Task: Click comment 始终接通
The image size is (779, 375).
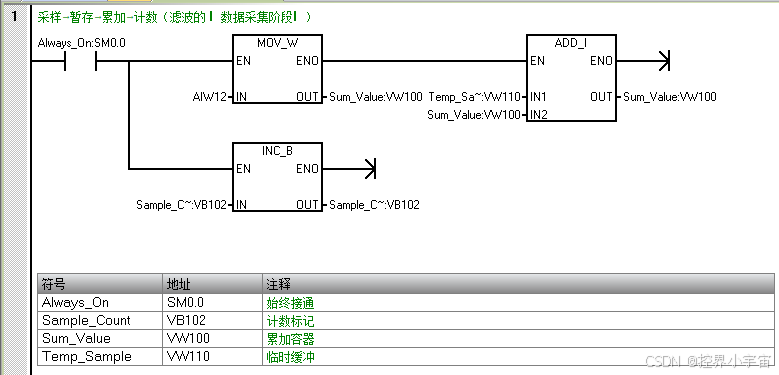Action: click(x=291, y=302)
